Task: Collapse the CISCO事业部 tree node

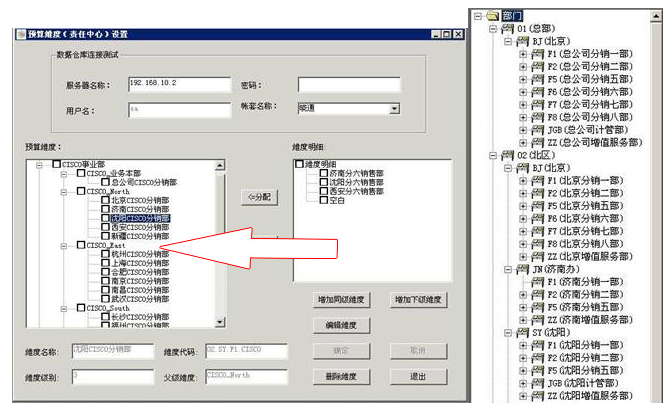Action: tap(39, 165)
